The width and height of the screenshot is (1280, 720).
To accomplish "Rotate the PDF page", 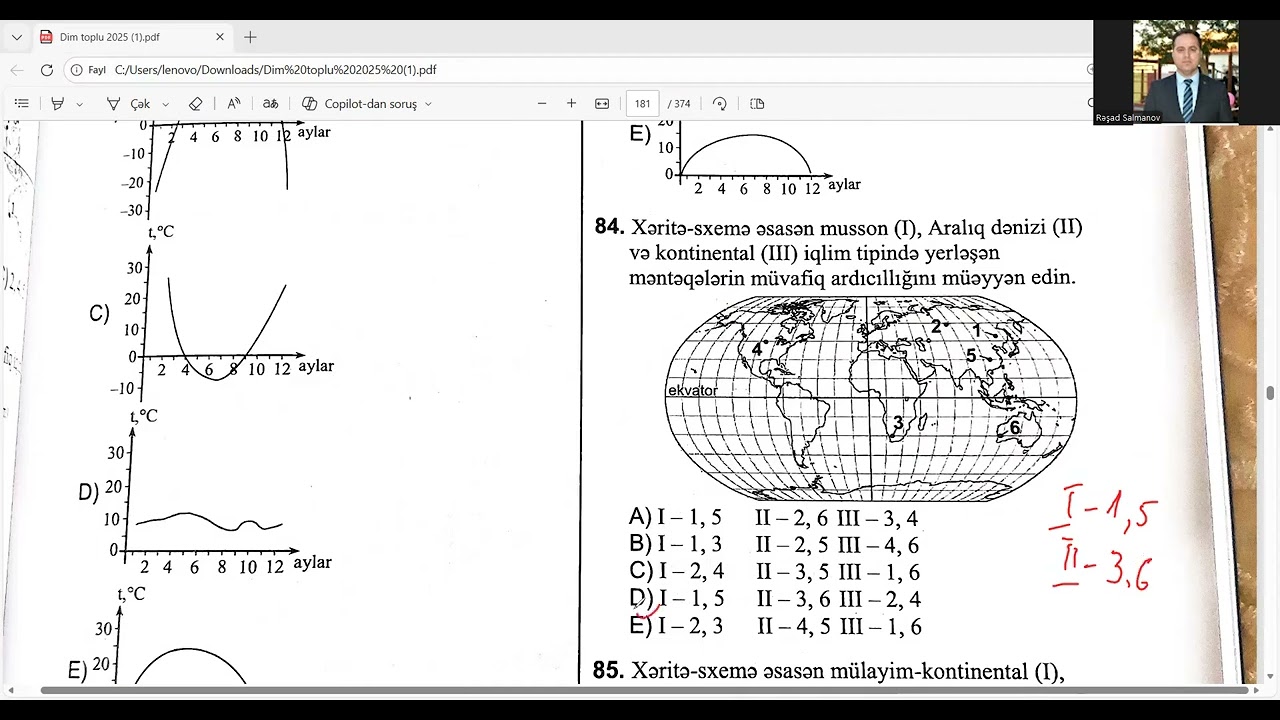I will click(x=719, y=103).
